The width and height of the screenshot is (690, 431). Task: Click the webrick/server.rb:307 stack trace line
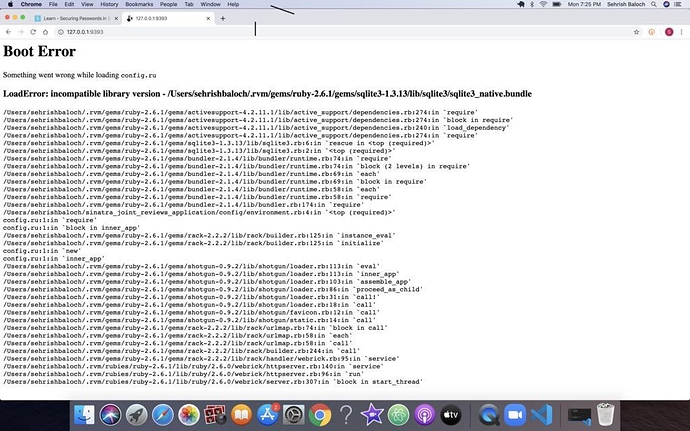(x=213, y=382)
